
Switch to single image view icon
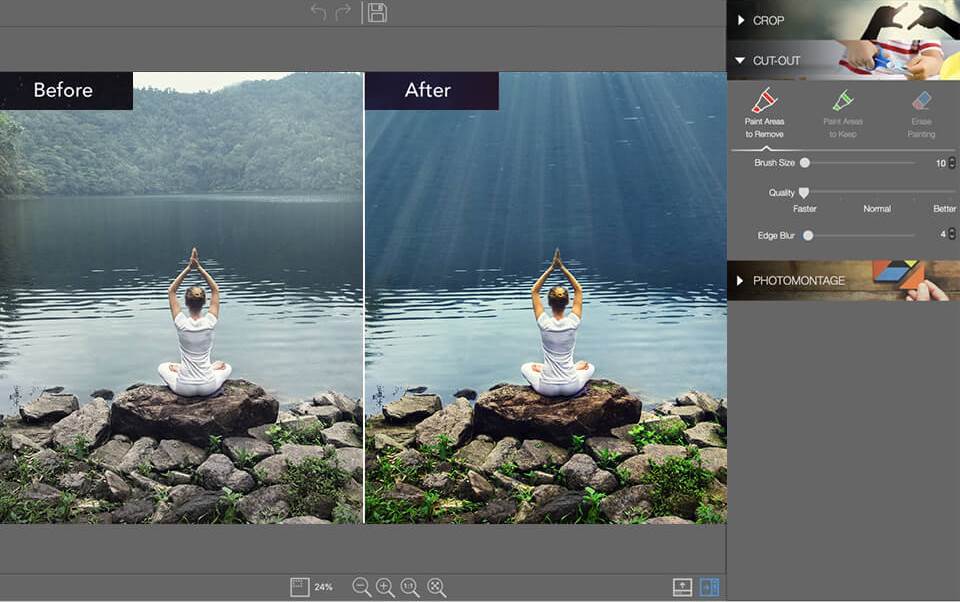click(x=682, y=587)
